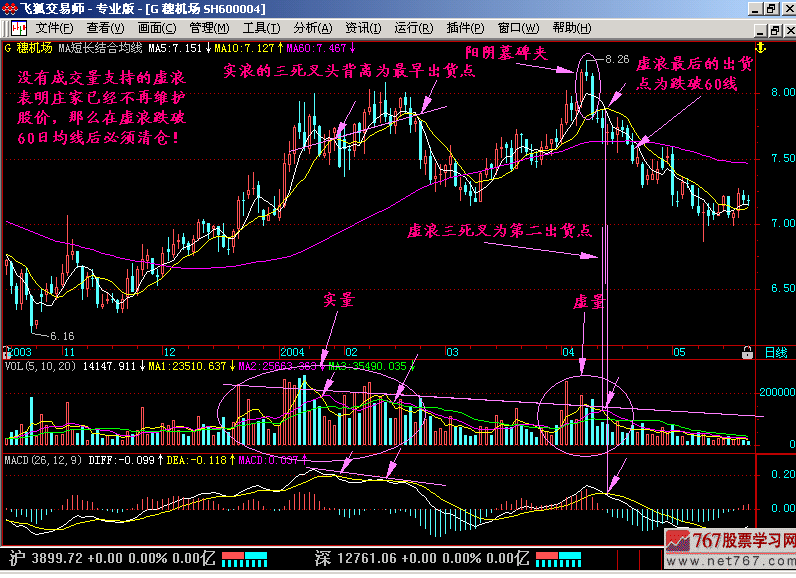Open the 文件(F) menu
The image size is (796, 578).
pos(55,28)
